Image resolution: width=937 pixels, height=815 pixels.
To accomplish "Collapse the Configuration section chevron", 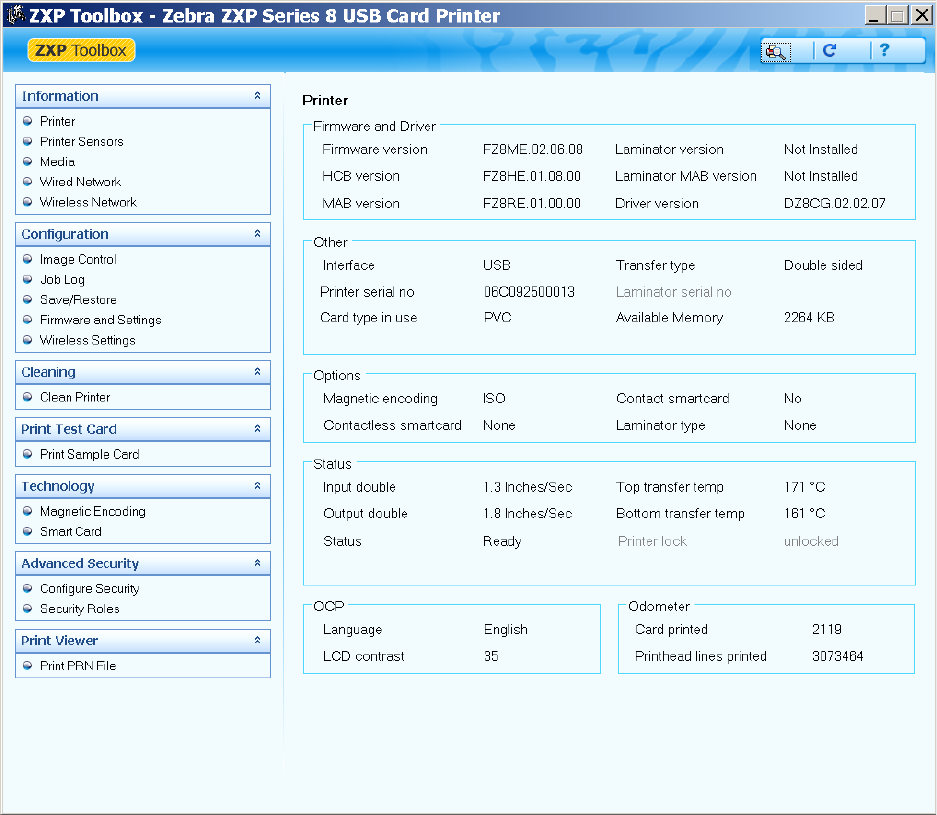I will (x=258, y=234).
